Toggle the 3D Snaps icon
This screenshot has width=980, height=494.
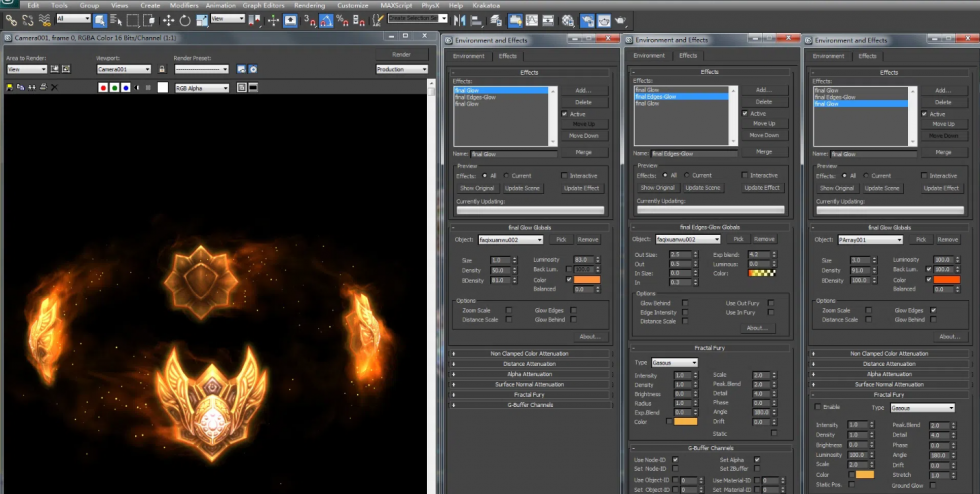point(310,20)
